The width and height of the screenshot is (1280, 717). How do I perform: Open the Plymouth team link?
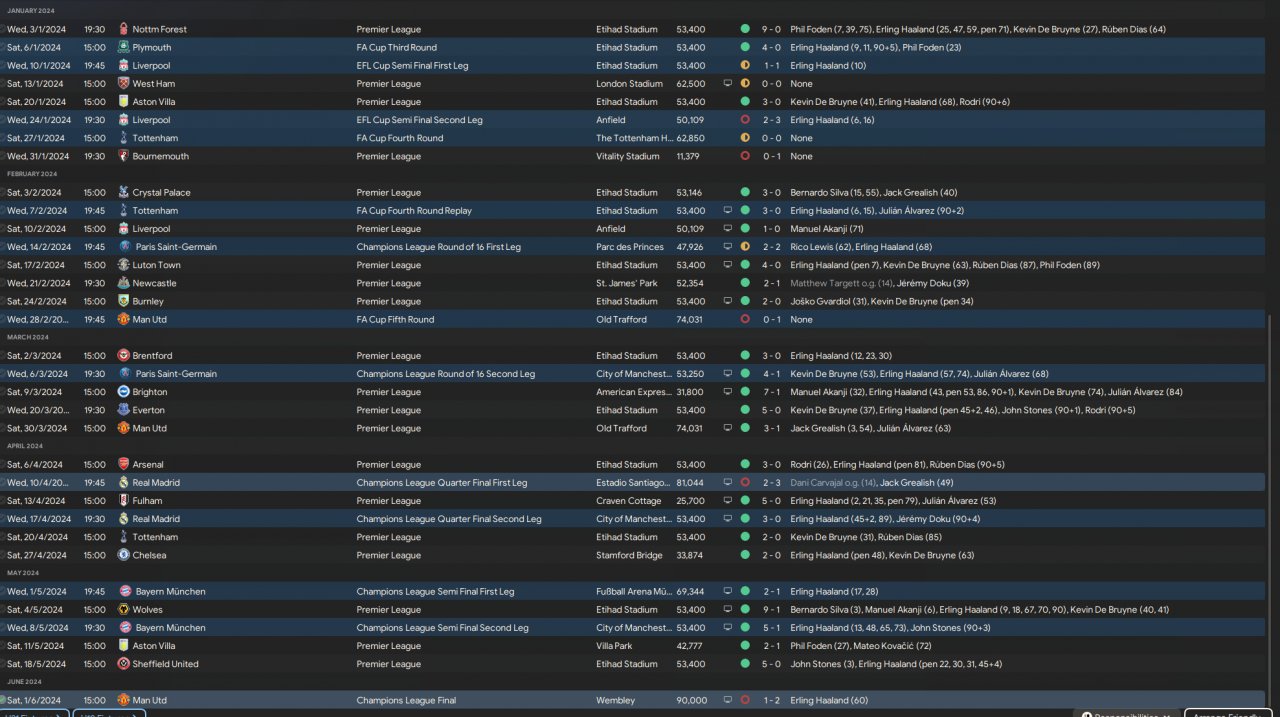(x=152, y=47)
